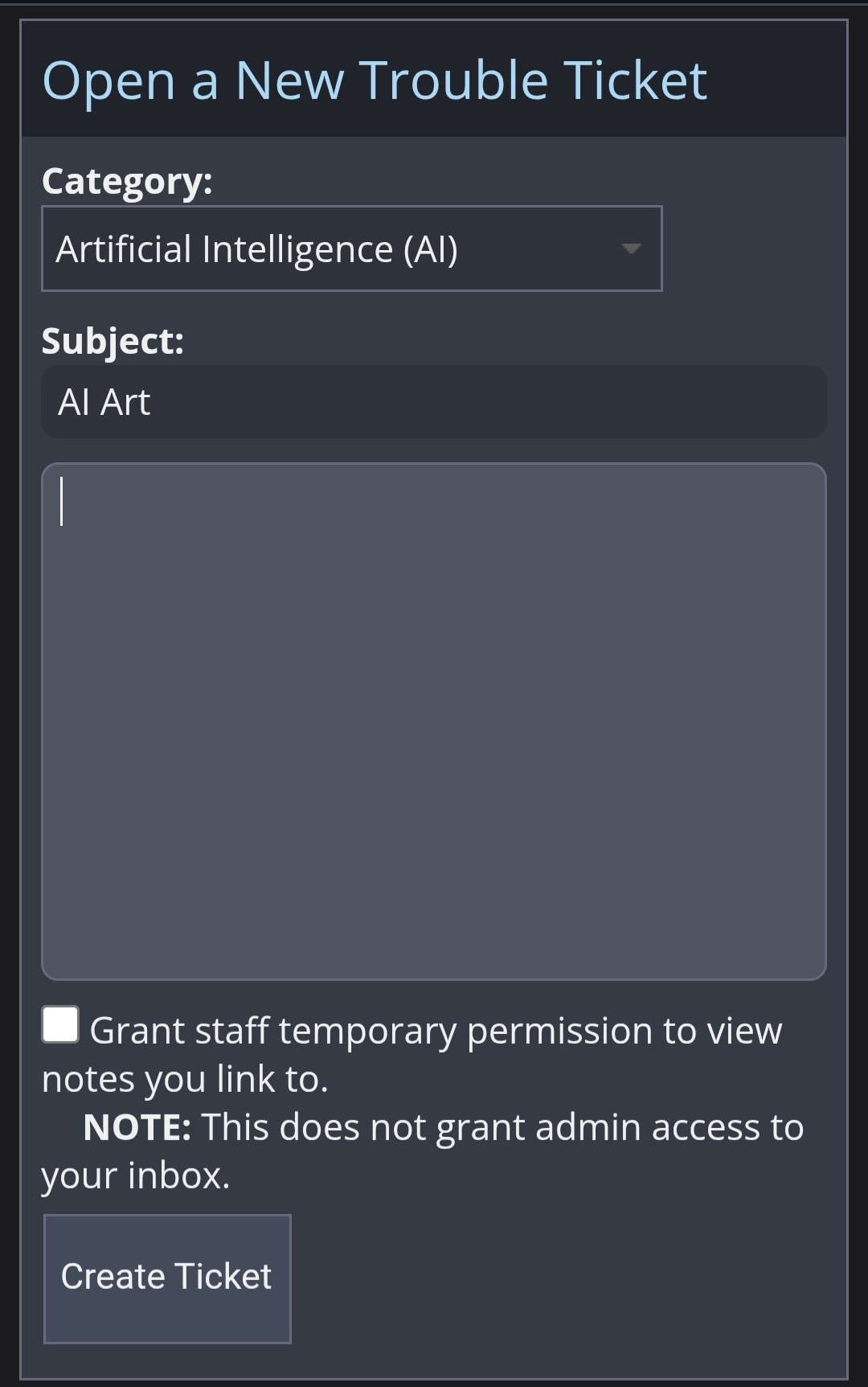Open the Artificial Intelligence (AI) category selector
This screenshot has height=1387, width=868.
[351, 248]
